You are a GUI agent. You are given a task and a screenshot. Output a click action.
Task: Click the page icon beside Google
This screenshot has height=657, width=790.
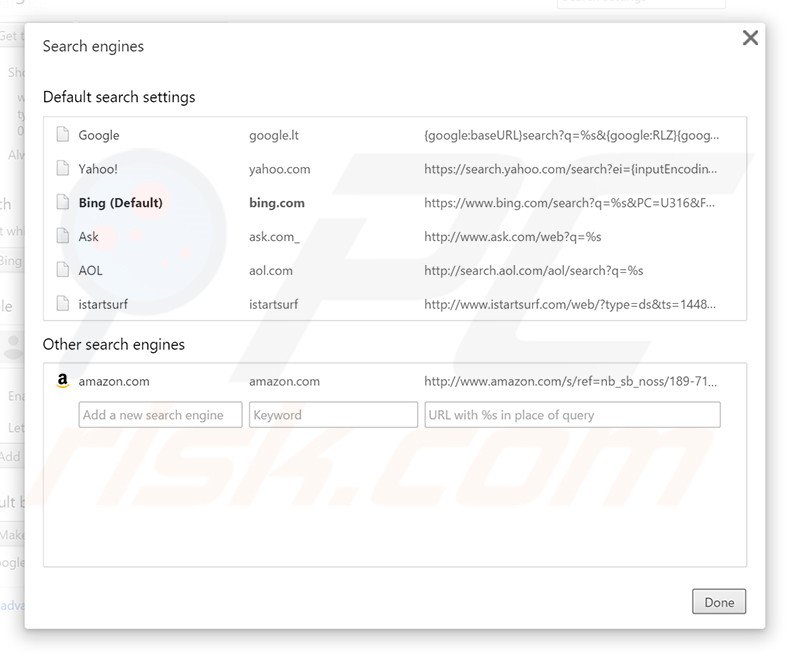[x=62, y=135]
